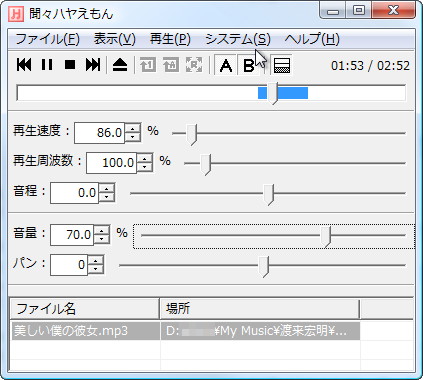Click the 再生速度 value field
423x380 pixels.
99,133
